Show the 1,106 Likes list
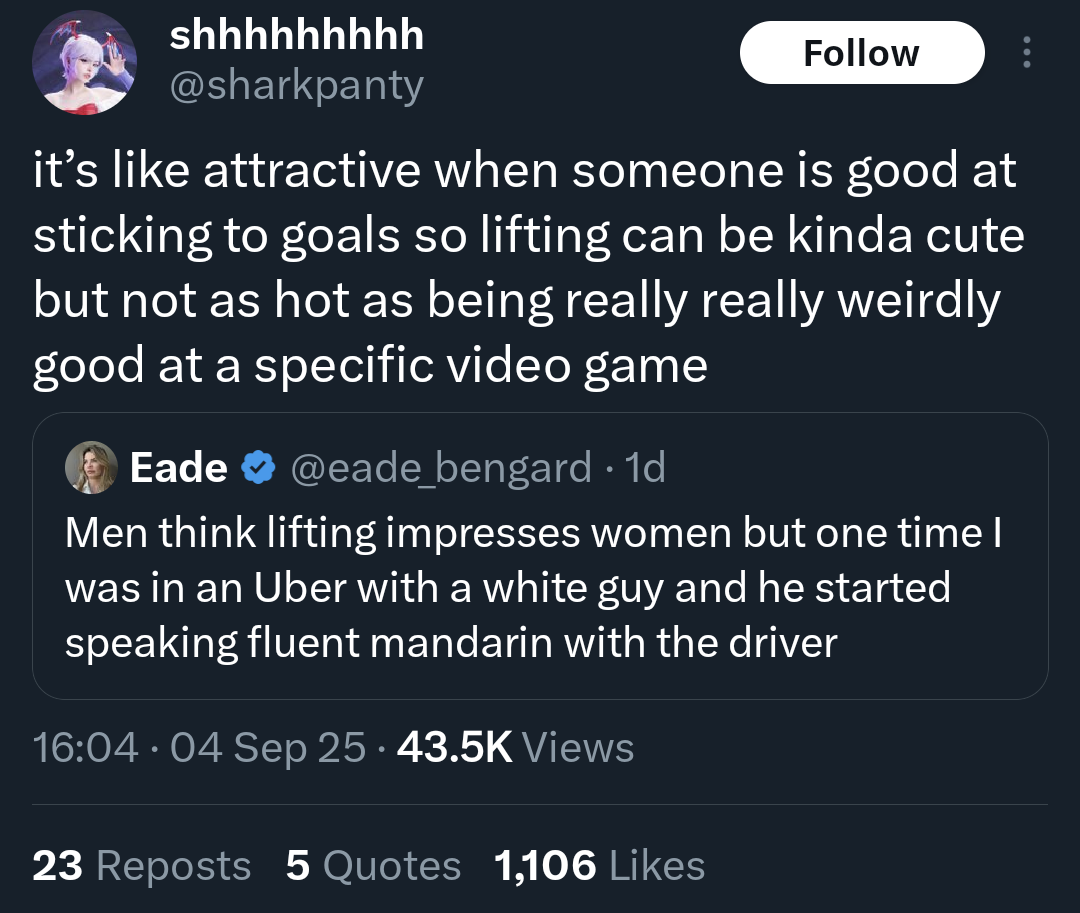 coord(599,865)
